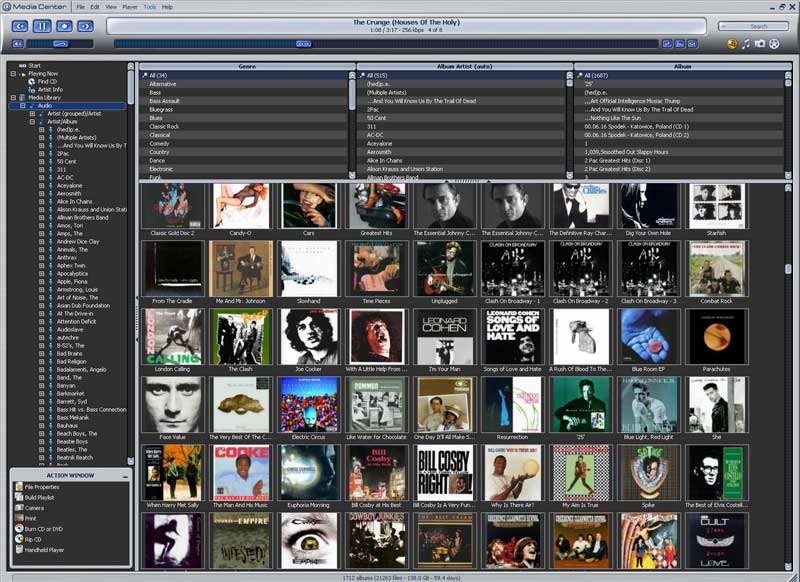Open the View menu
The height and width of the screenshot is (582, 800).
pos(111,7)
